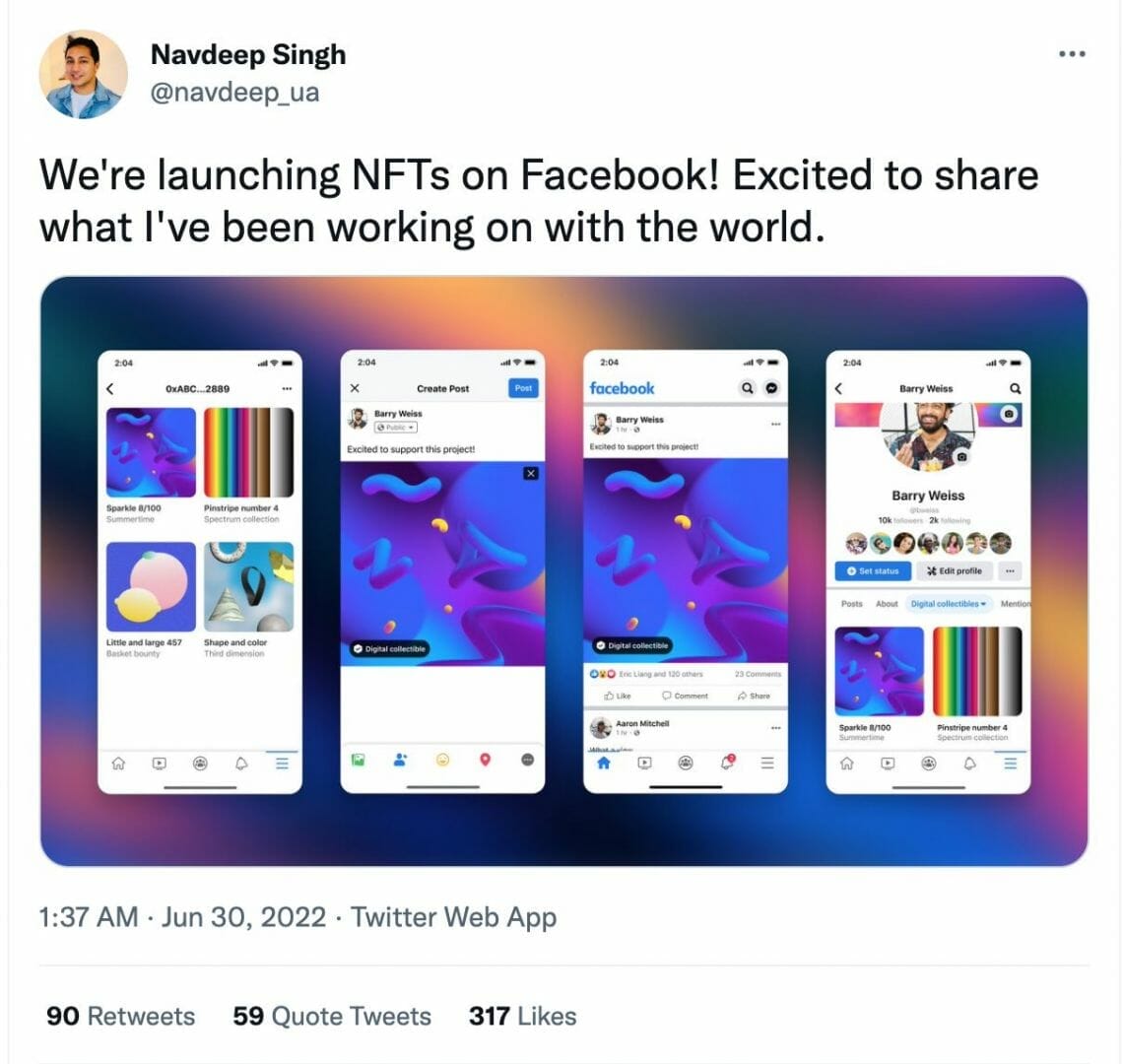Tap the feeling emoji icon in Create Post
Image resolution: width=1123 pixels, height=1064 pixels.
click(442, 760)
